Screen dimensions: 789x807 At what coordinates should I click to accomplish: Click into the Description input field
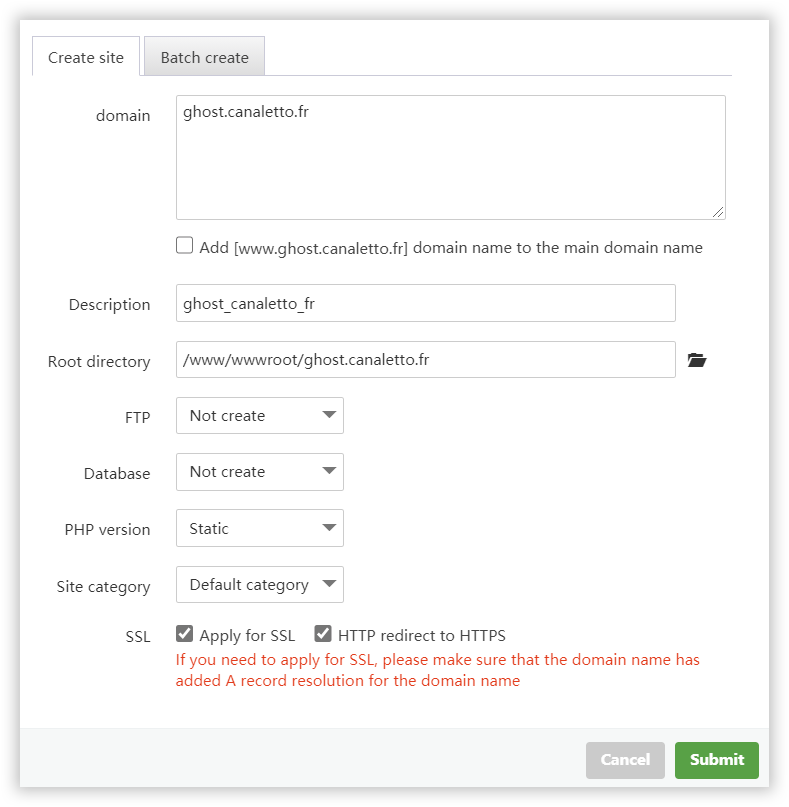coord(425,303)
